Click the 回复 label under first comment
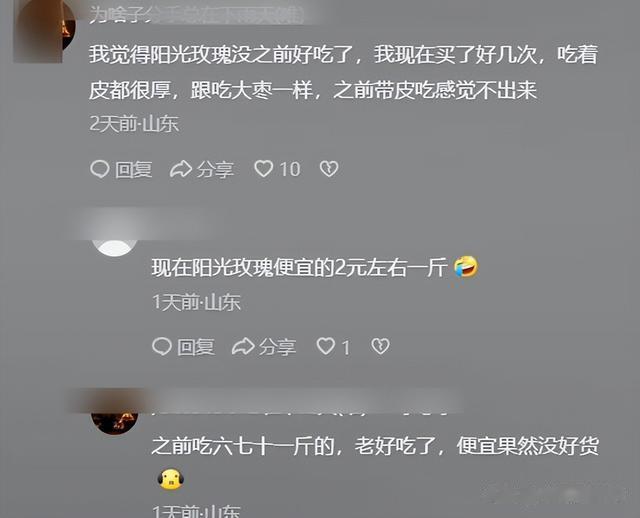This screenshot has width=640, height=518. 133,169
